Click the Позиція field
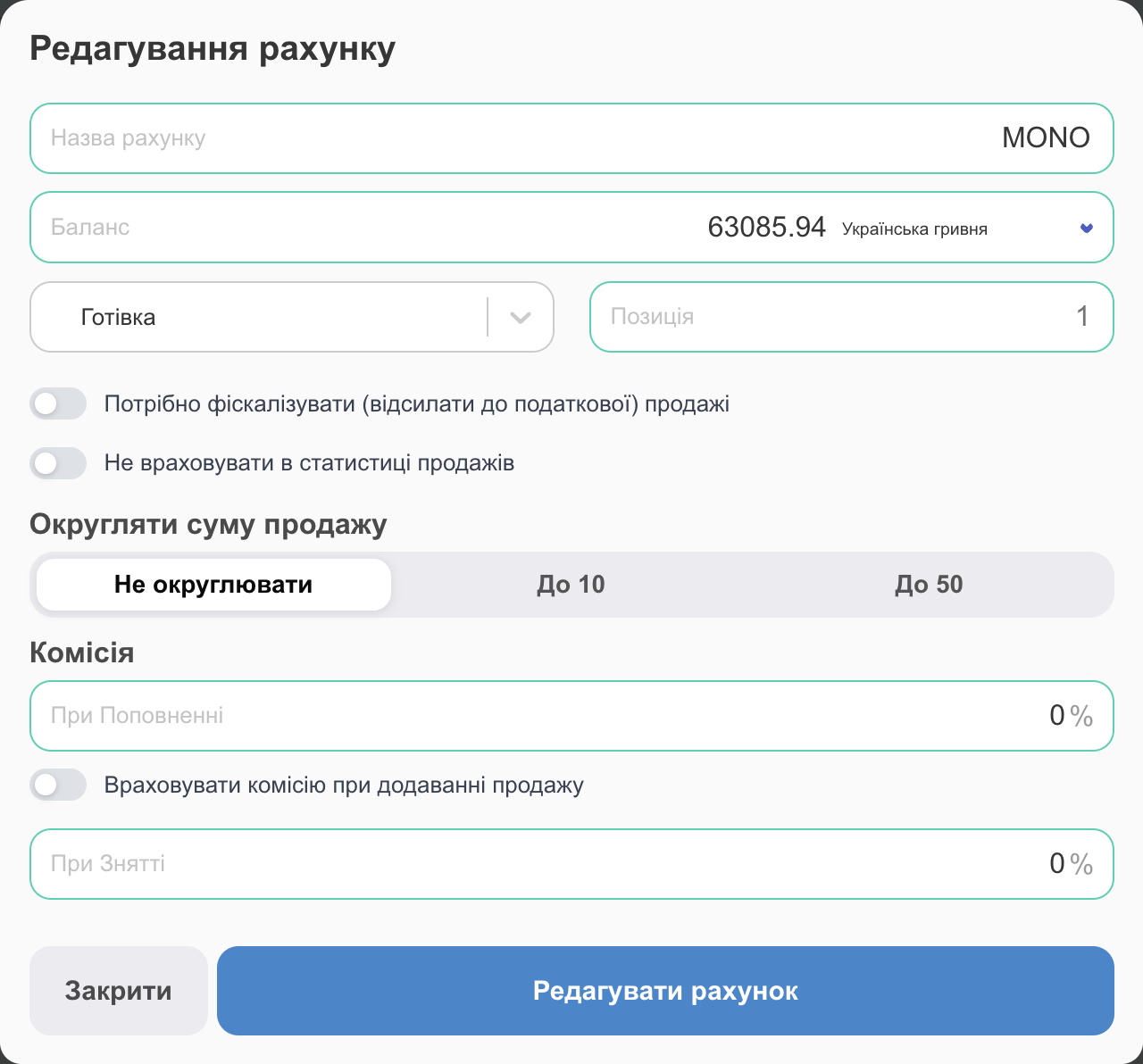The image size is (1143, 1064). tap(852, 317)
